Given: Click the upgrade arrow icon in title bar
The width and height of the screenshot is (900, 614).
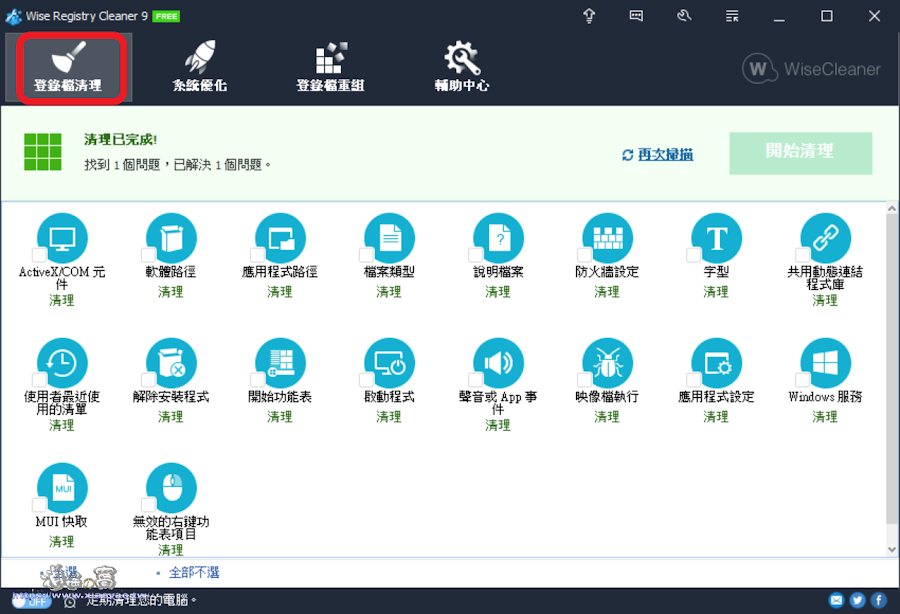Looking at the screenshot, I should (x=589, y=16).
